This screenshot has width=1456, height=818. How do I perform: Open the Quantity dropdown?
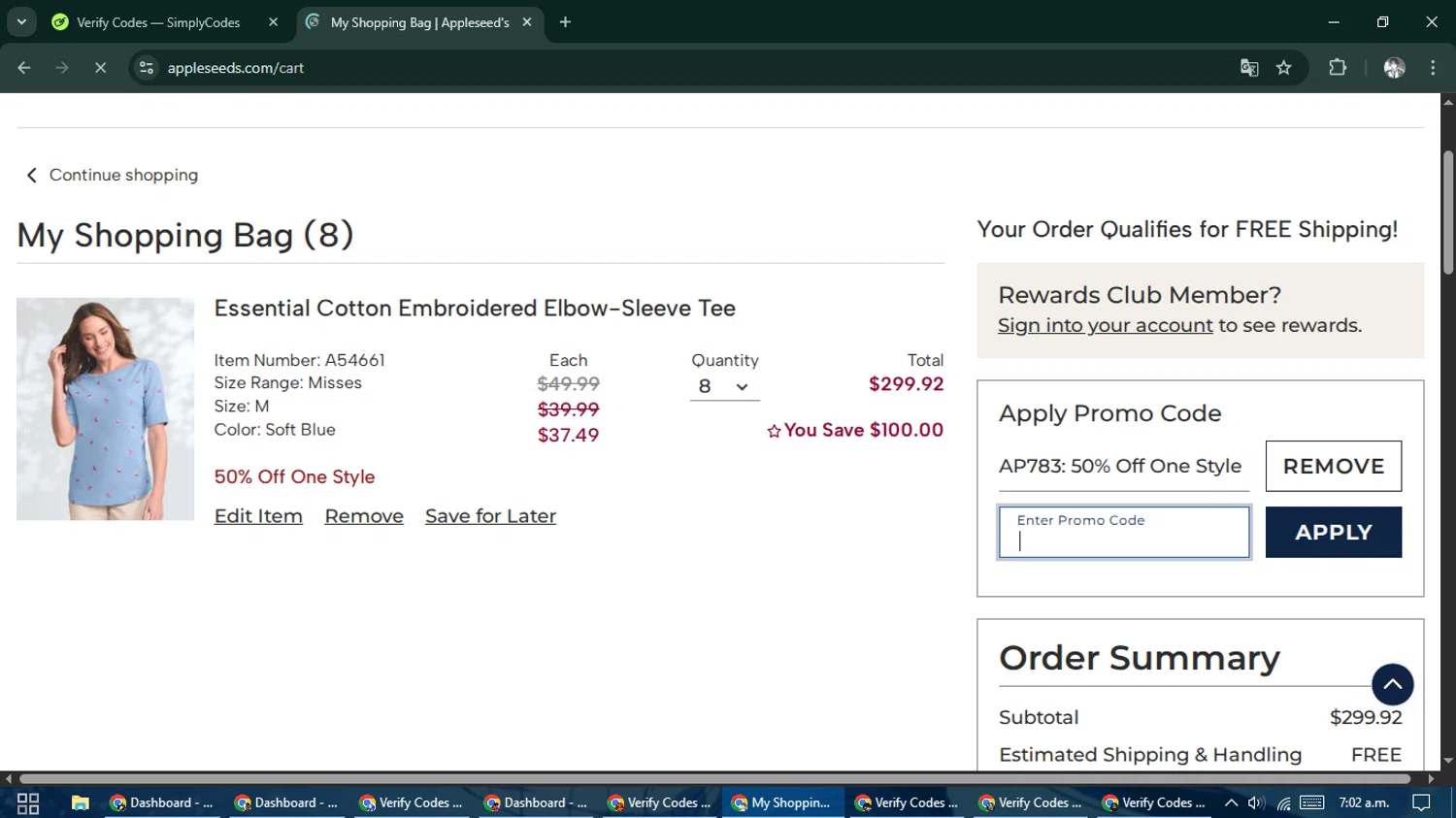tap(724, 386)
